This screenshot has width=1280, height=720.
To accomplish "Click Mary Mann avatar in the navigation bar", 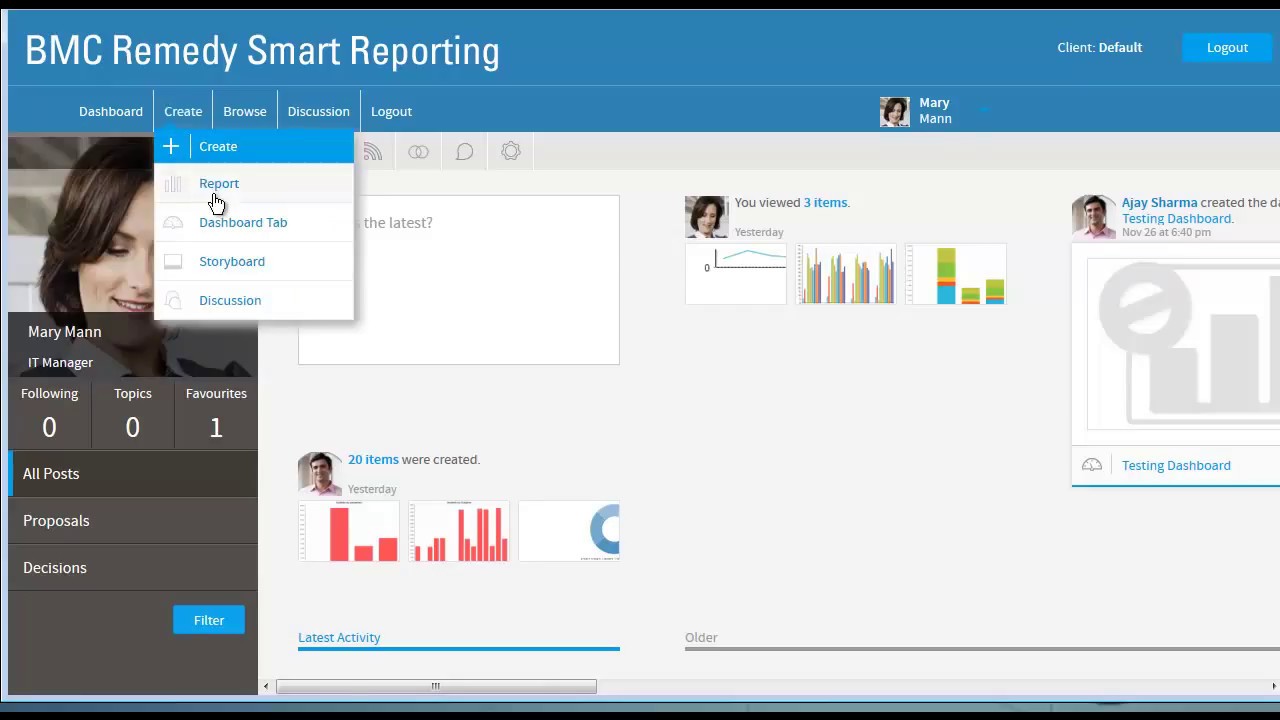I will click(894, 111).
